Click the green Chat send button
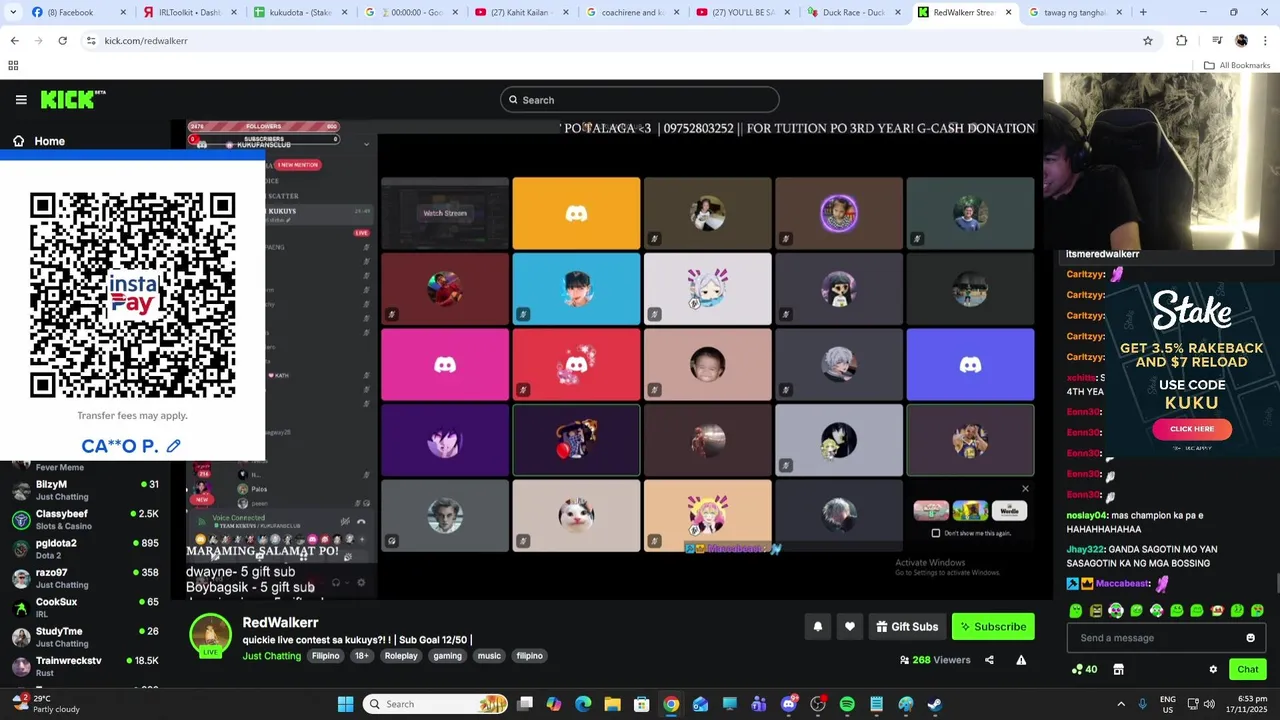 coord(1248,670)
